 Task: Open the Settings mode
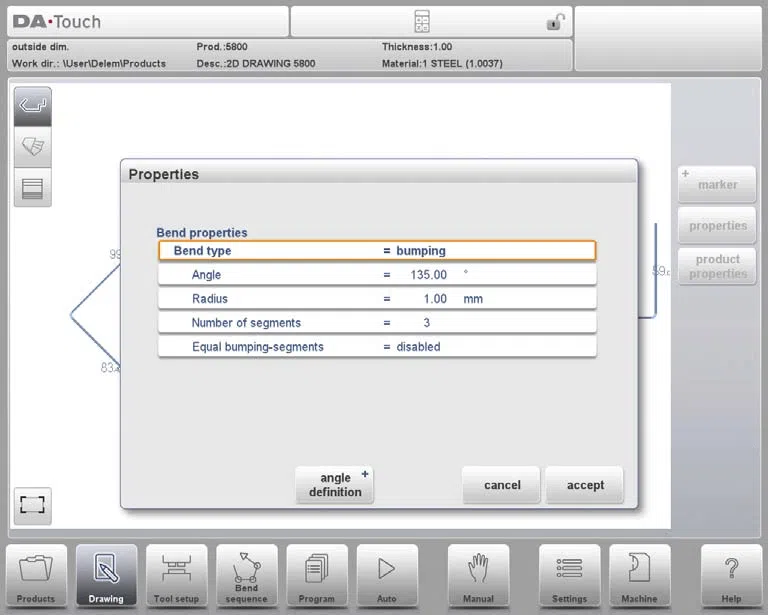(x=569, y=576)
